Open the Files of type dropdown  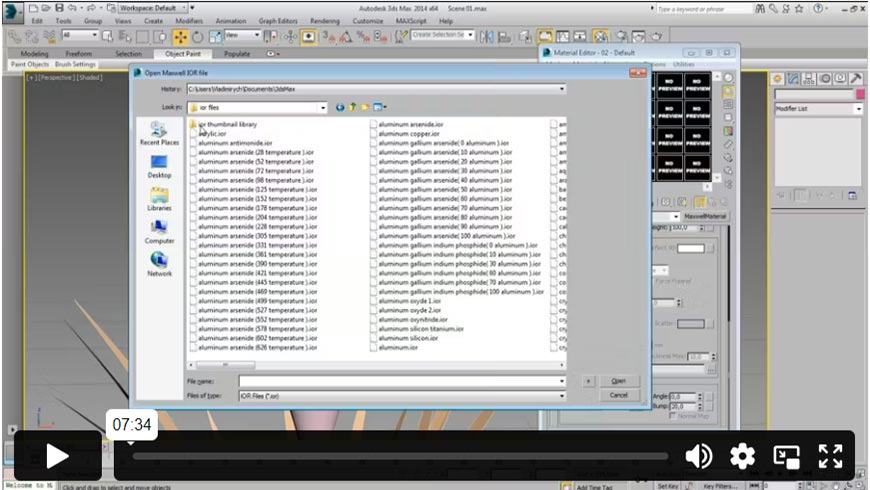(562, 396)
